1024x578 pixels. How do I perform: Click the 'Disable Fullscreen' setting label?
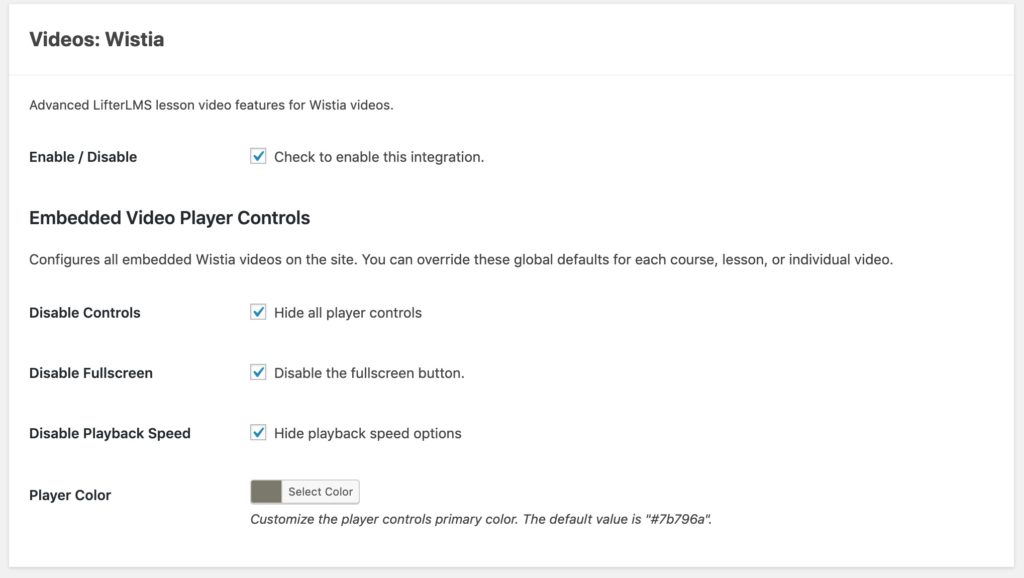[91, 373]
